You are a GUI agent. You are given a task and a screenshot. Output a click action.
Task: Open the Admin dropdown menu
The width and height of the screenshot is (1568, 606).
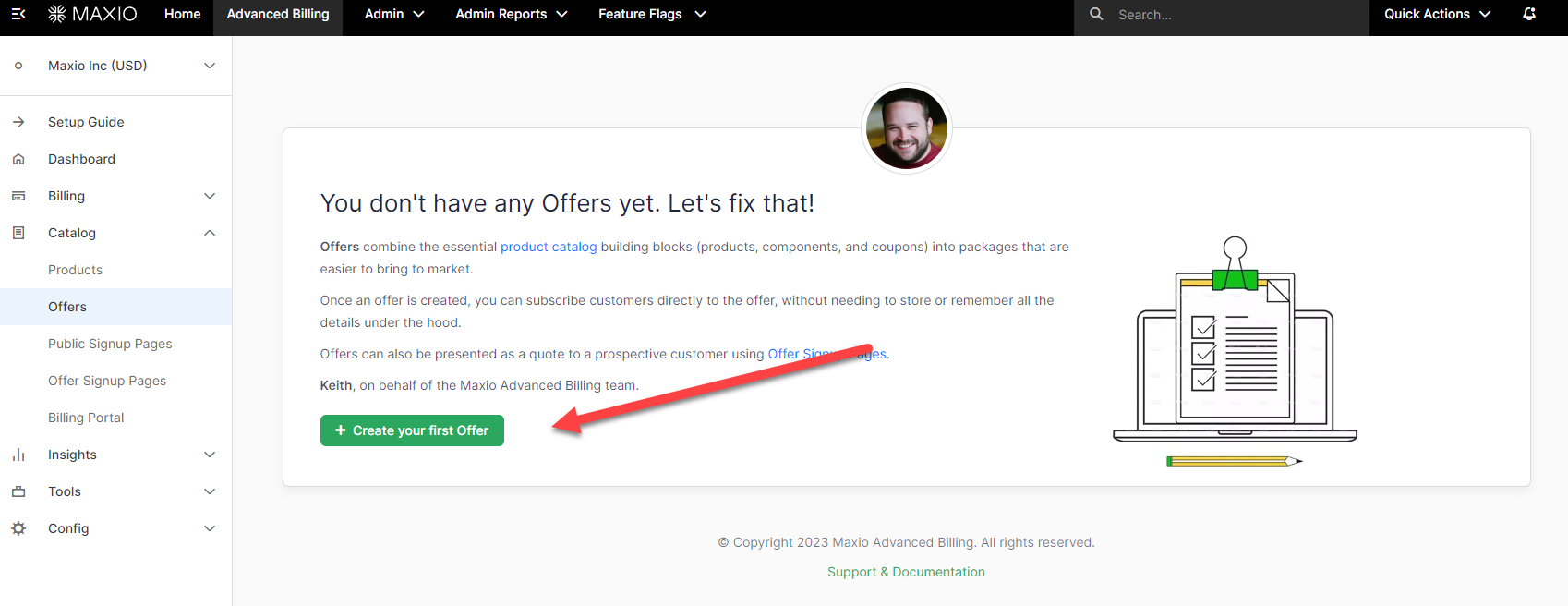click(394, 14)
